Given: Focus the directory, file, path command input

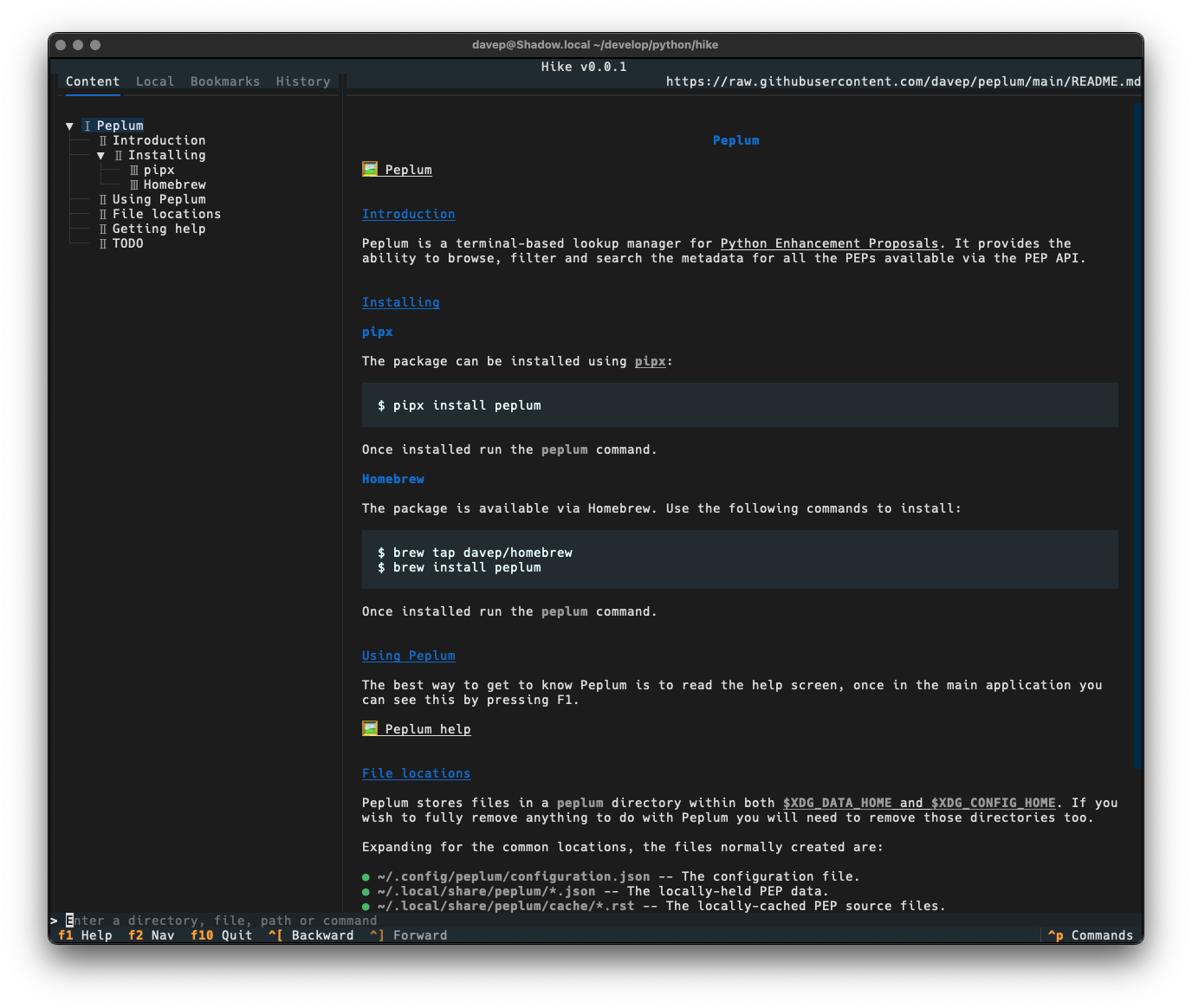Looking at the screenshot, I should [221, 921].
